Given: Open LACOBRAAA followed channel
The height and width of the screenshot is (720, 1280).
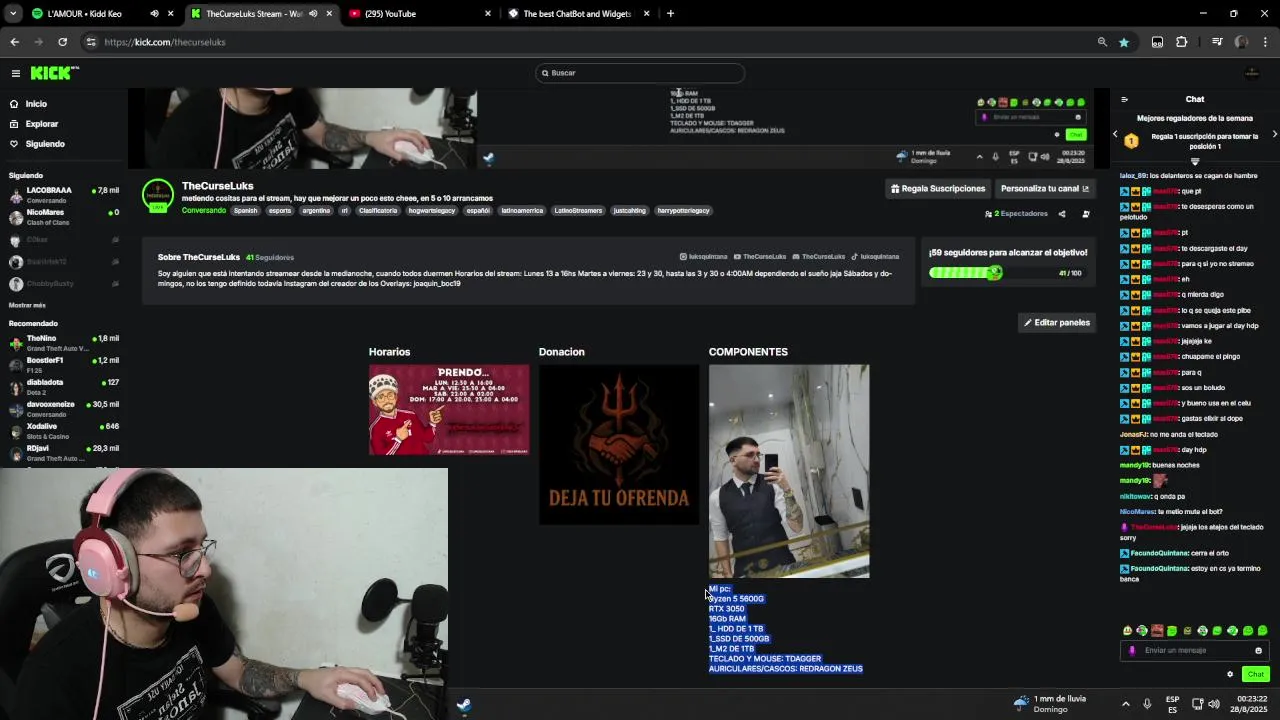Looking at the screenshot, I should [x=63, y=194].
